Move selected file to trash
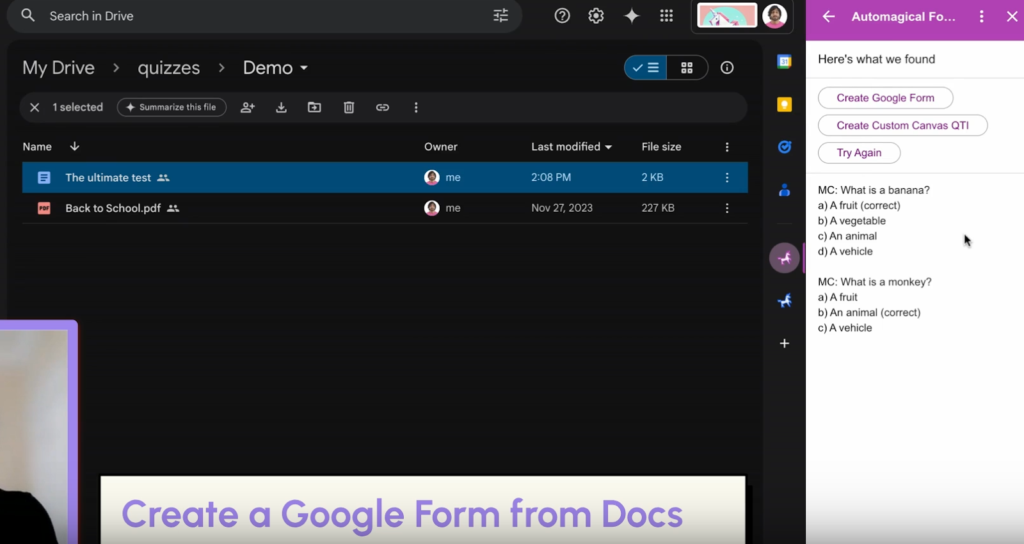The width and height of the screenshot is (1024, 544). point(349,107)
